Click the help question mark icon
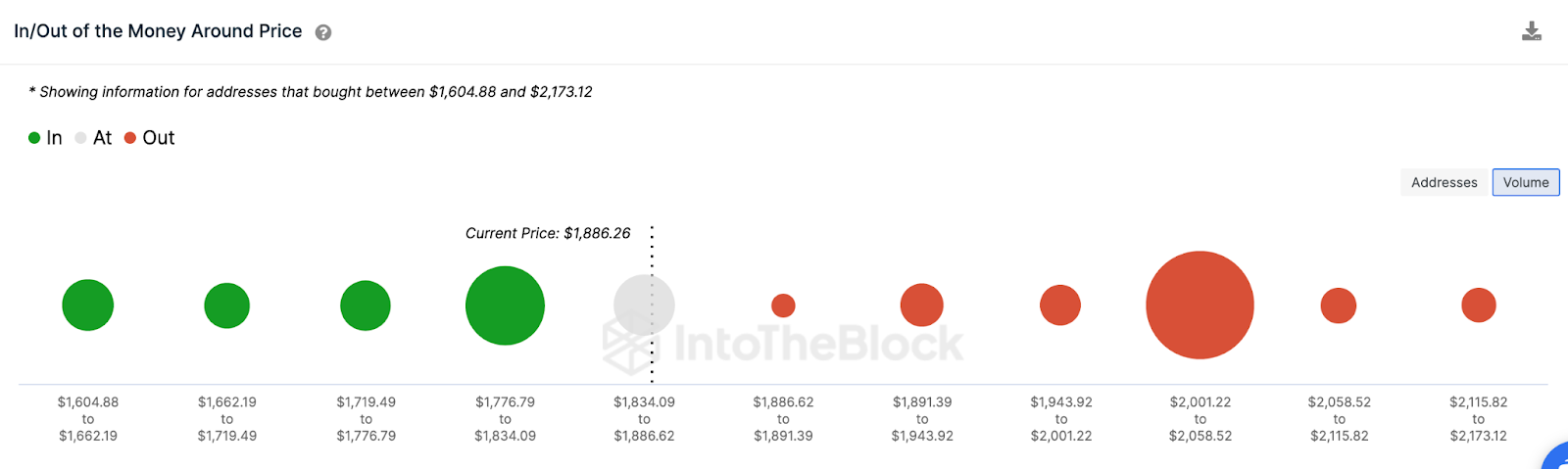 point(323,32)
